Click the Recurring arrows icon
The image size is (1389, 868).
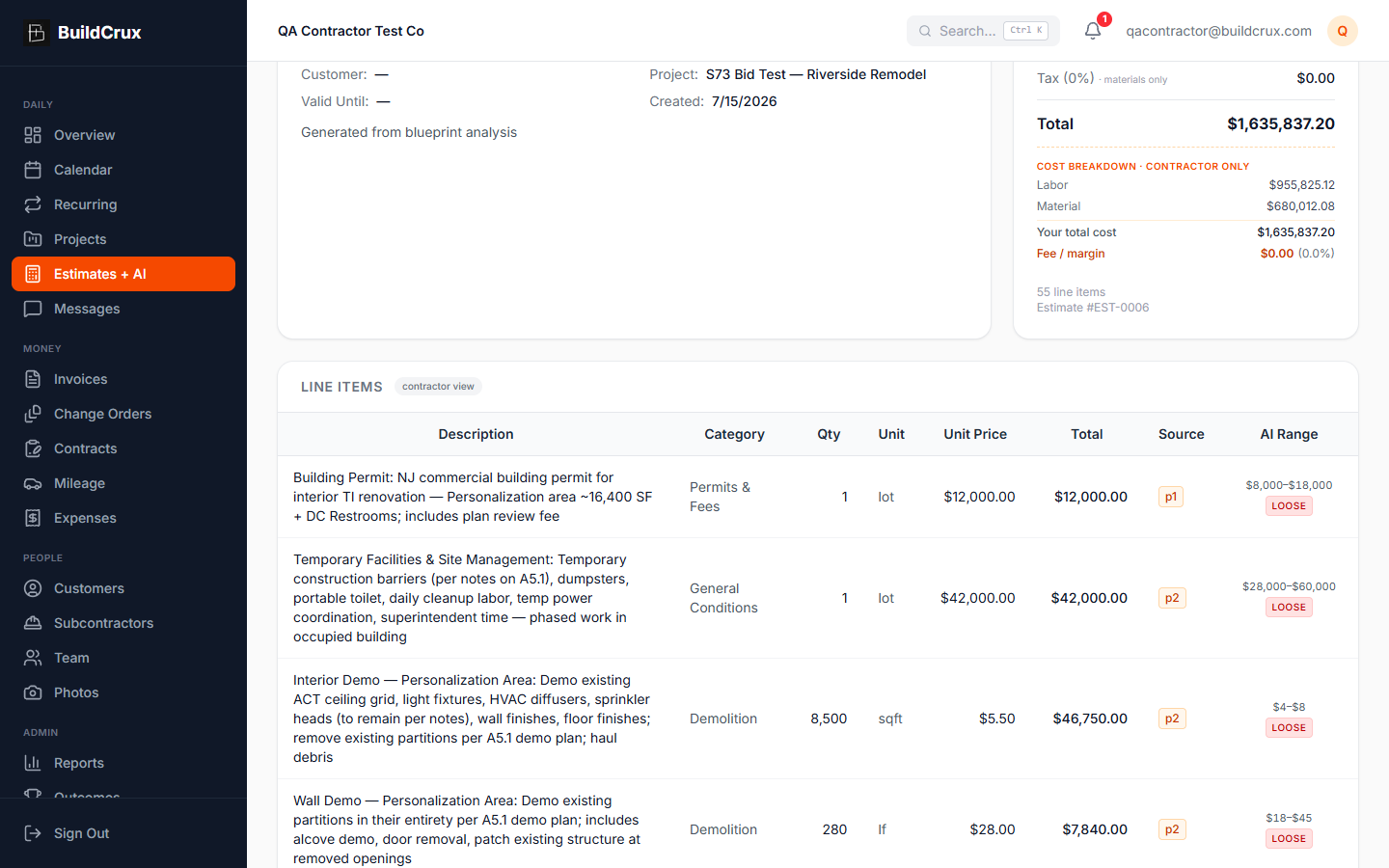coord(33,204)
